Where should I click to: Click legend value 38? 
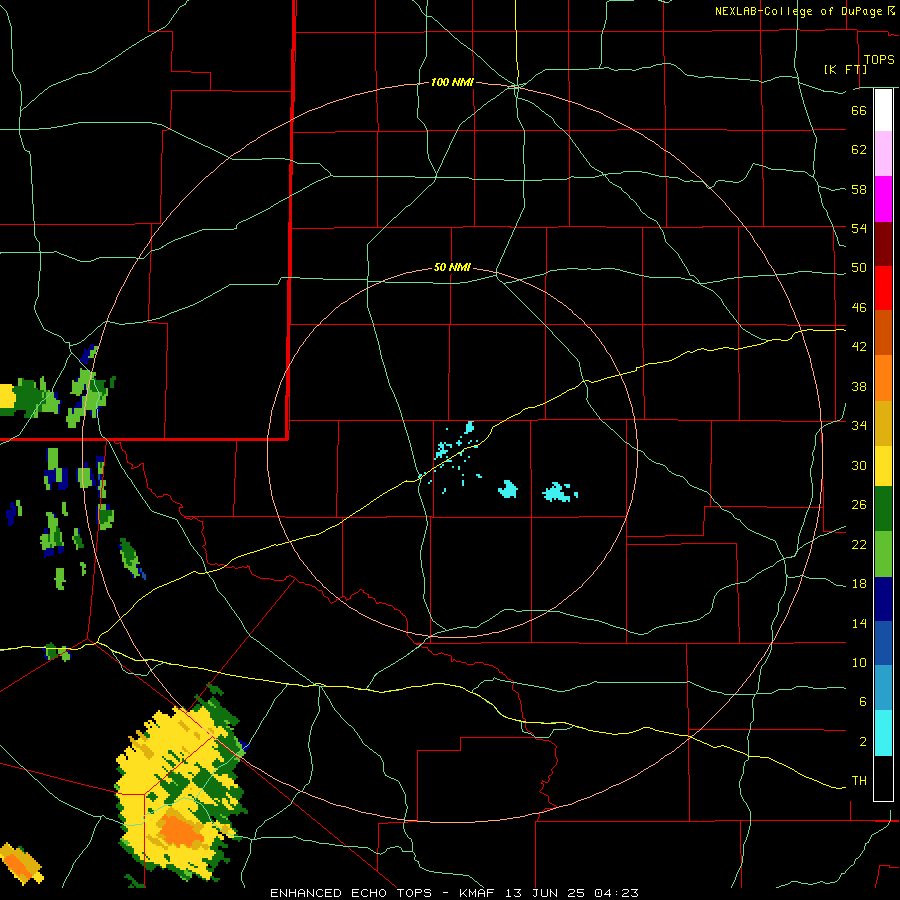[x=859, y=386]
